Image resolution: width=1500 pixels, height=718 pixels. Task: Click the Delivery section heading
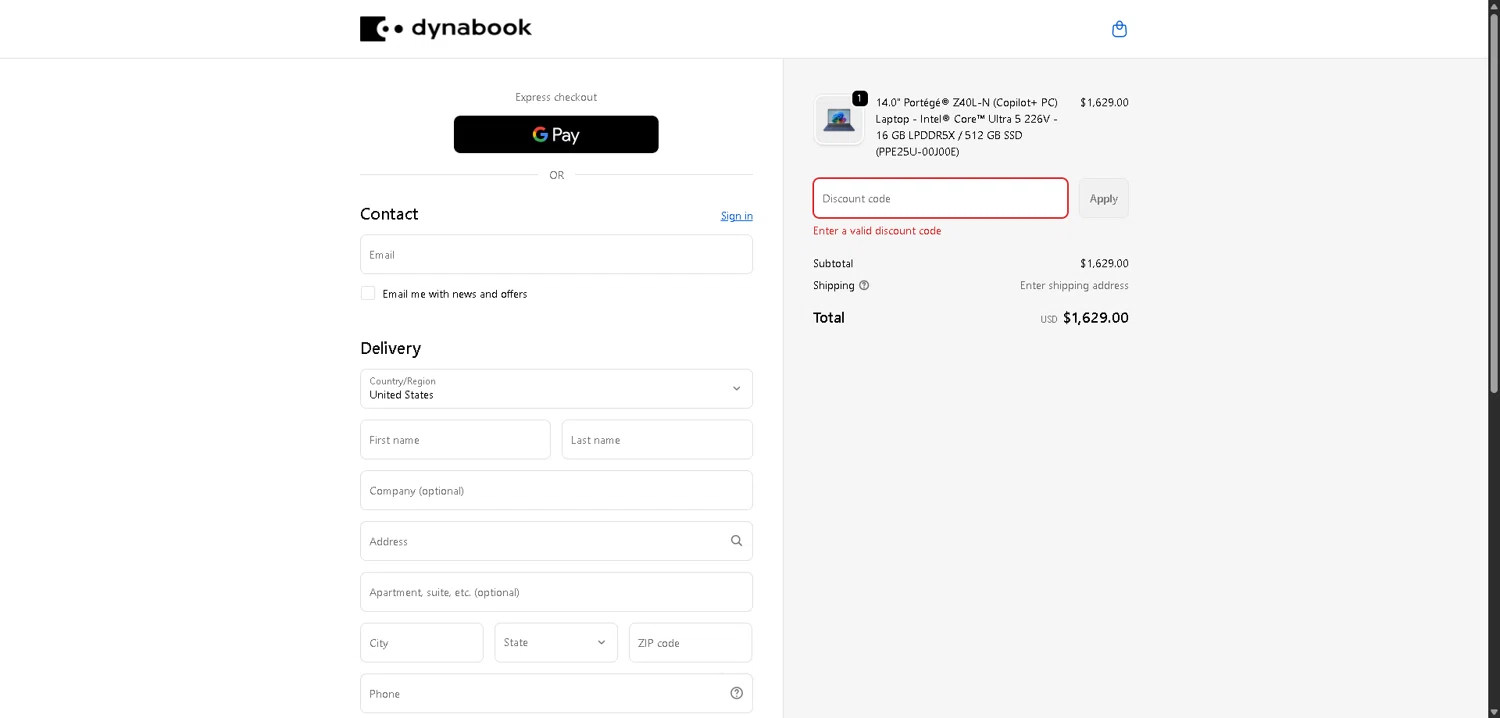pyautogui.click(x=390, y=348)
